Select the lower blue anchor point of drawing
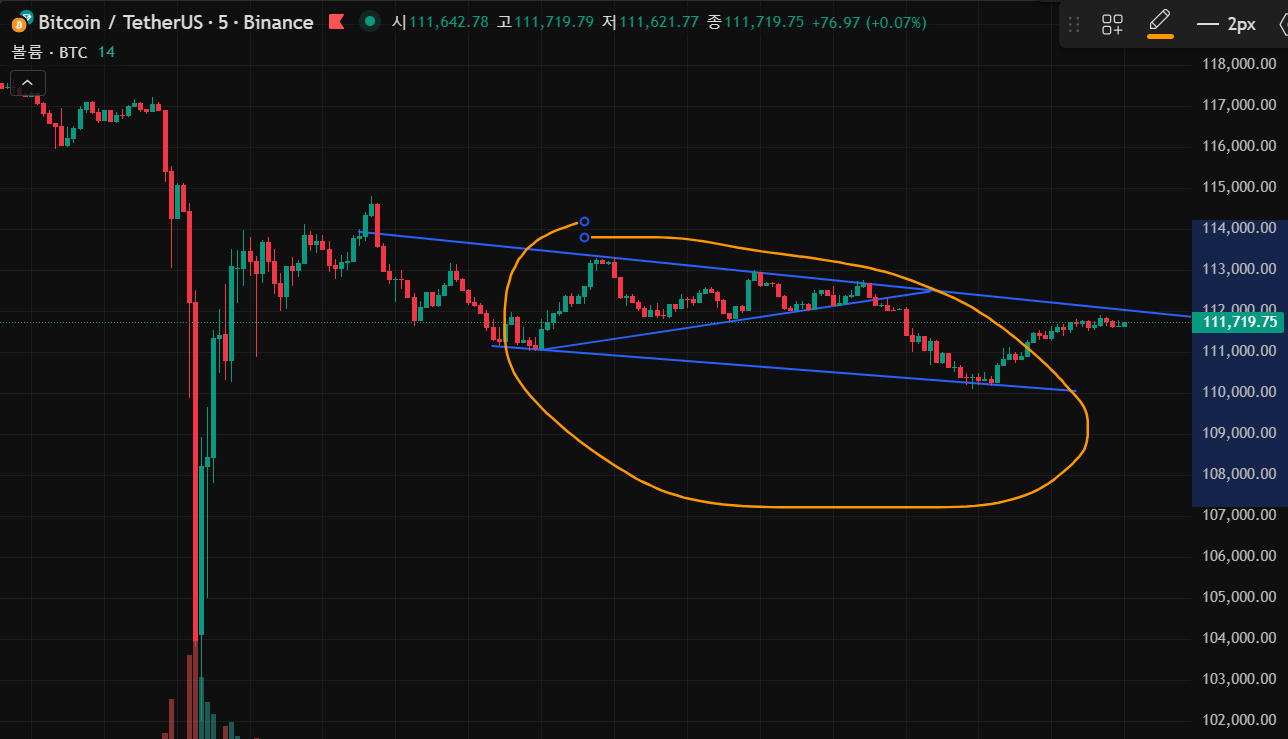Viewport: 1288px width, 739px height. (x=585, y=237)
